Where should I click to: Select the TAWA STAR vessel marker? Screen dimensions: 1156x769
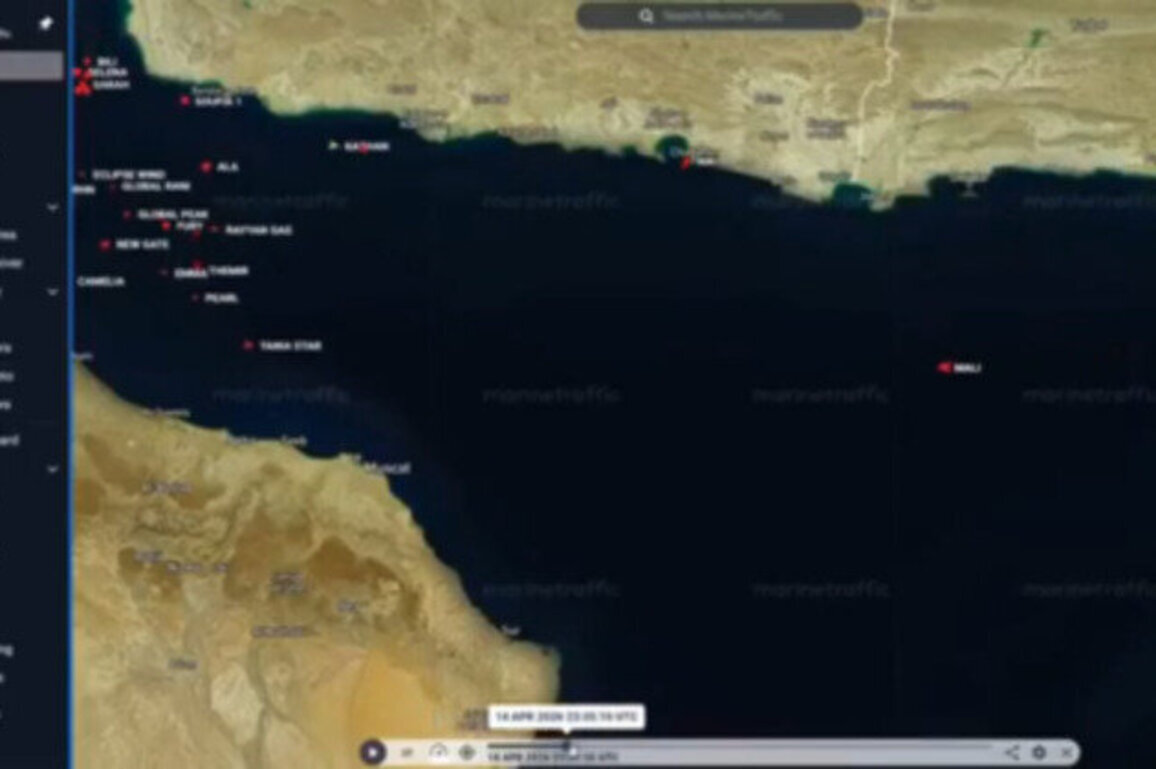(248, 345)
